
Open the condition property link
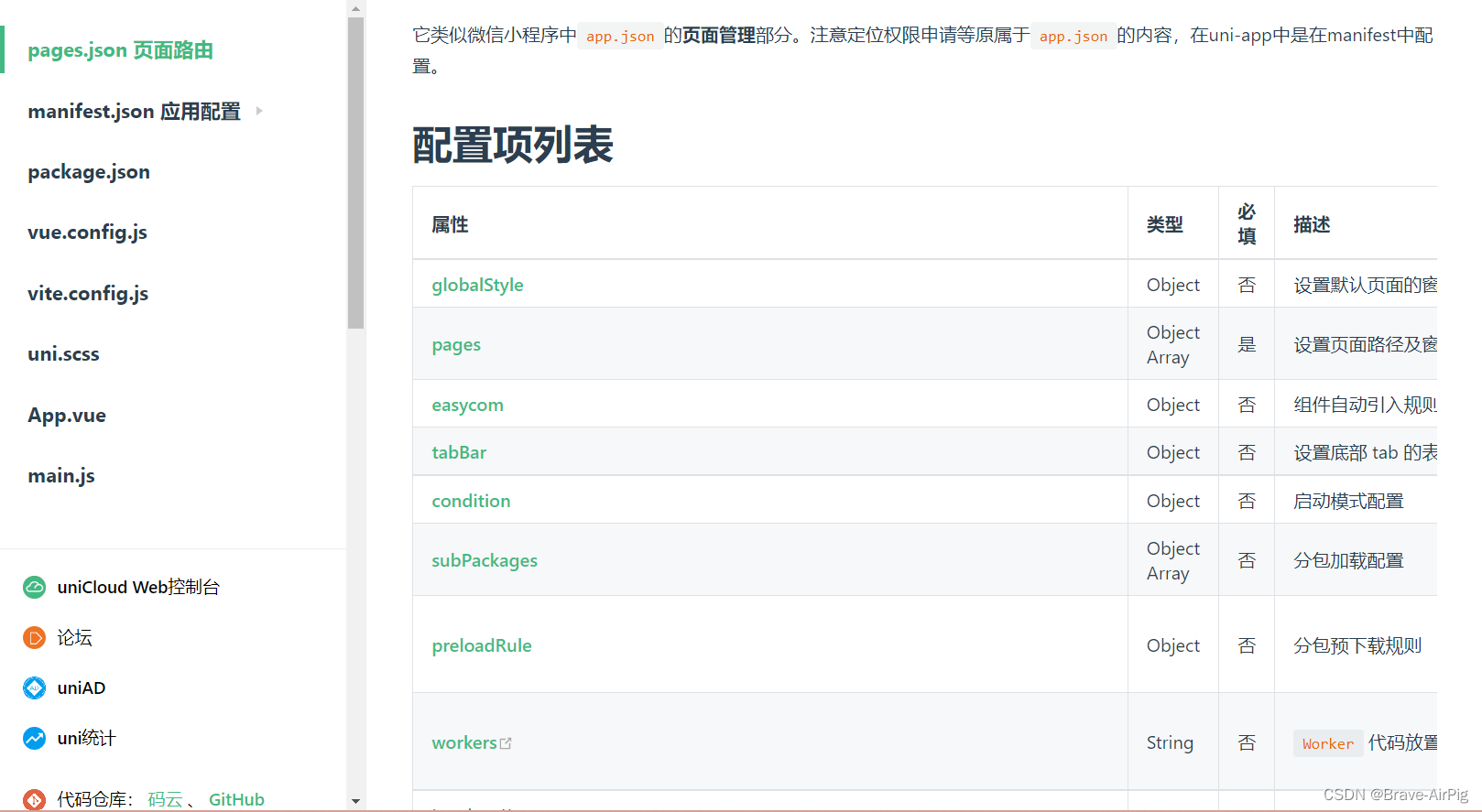click(x=471, y=501)
